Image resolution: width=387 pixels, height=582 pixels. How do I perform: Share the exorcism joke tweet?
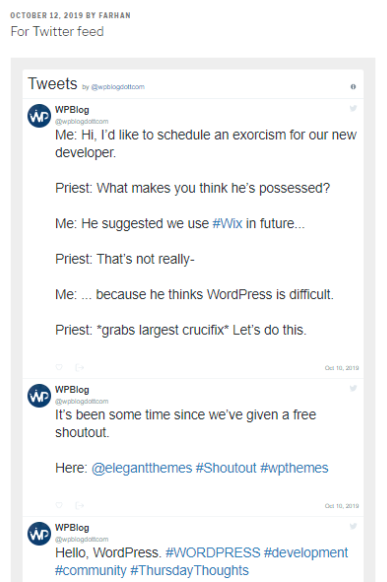[79, 367]
